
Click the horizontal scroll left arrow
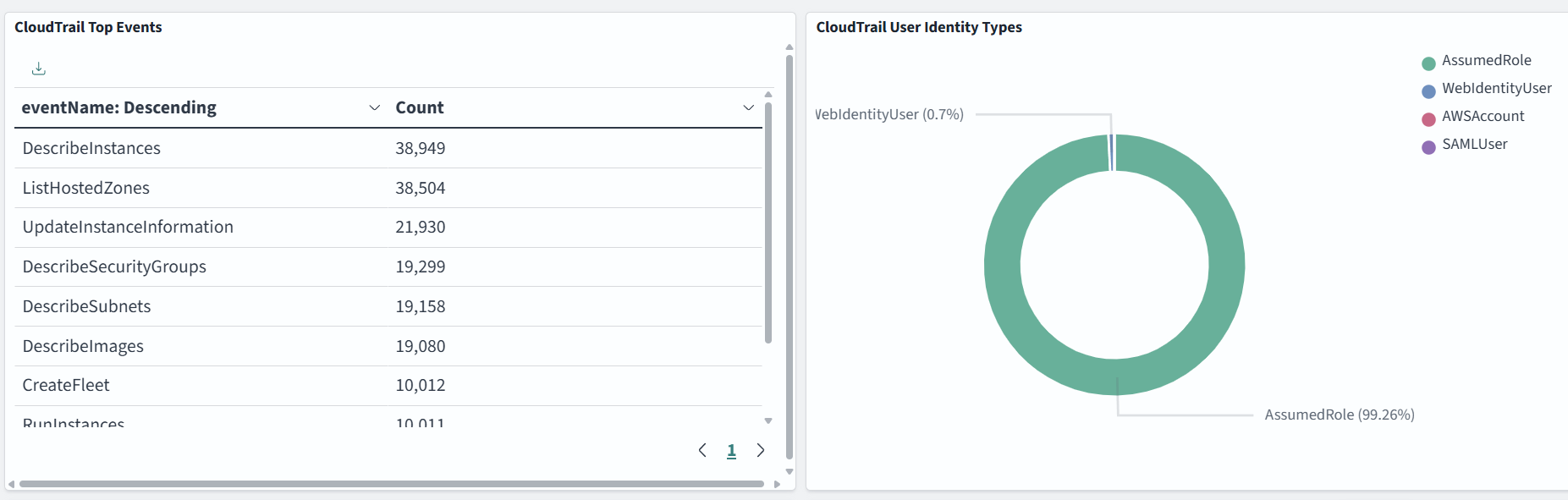pyautogui.click(x=11, y=484)
